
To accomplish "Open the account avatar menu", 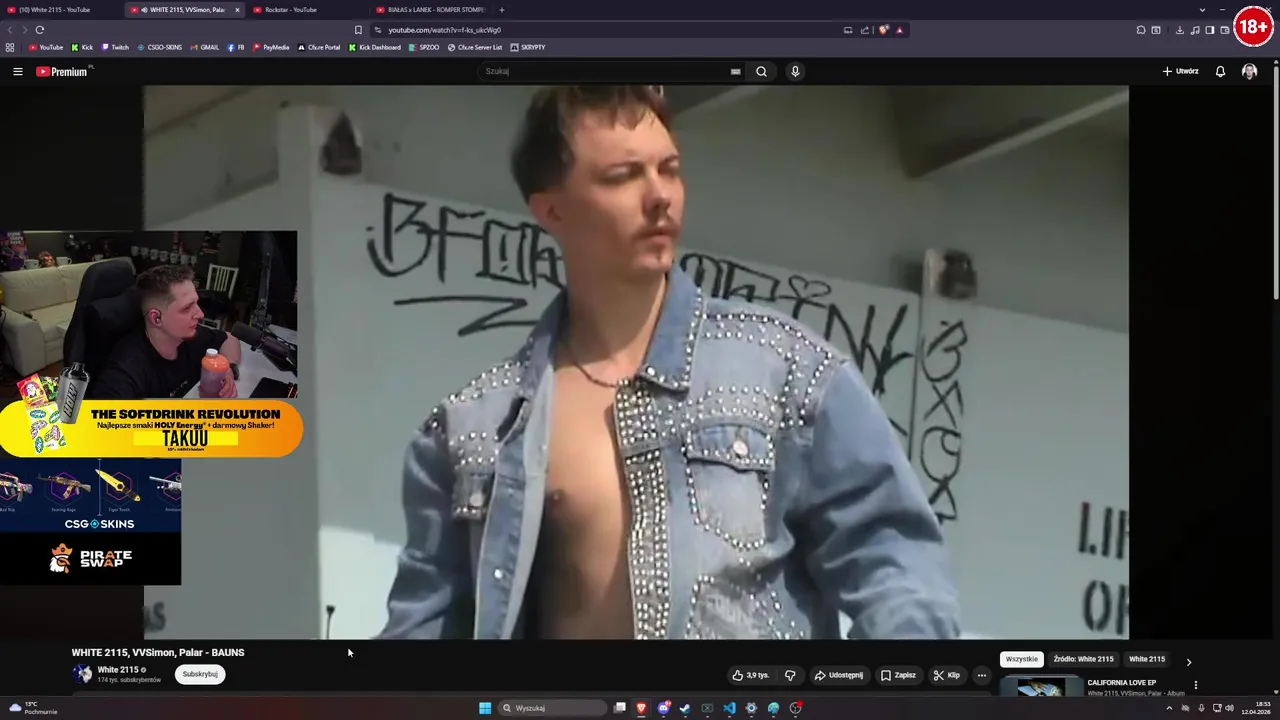I will tap(1249, 71).
